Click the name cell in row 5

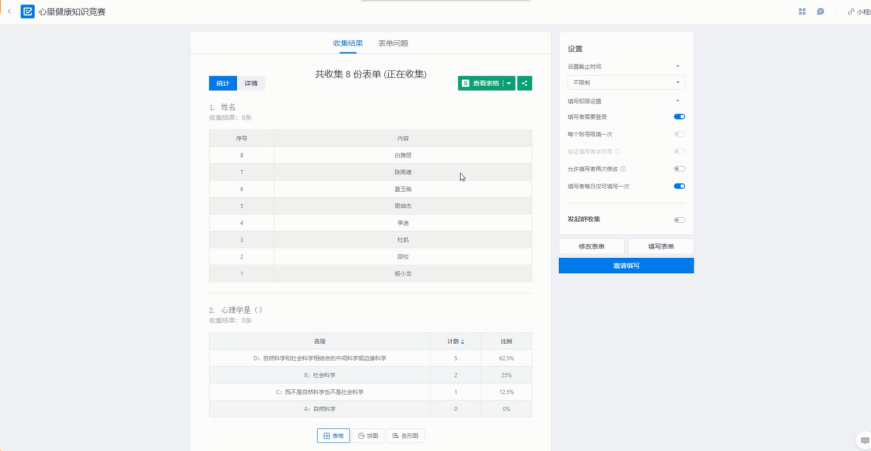(x=403, y=206)
